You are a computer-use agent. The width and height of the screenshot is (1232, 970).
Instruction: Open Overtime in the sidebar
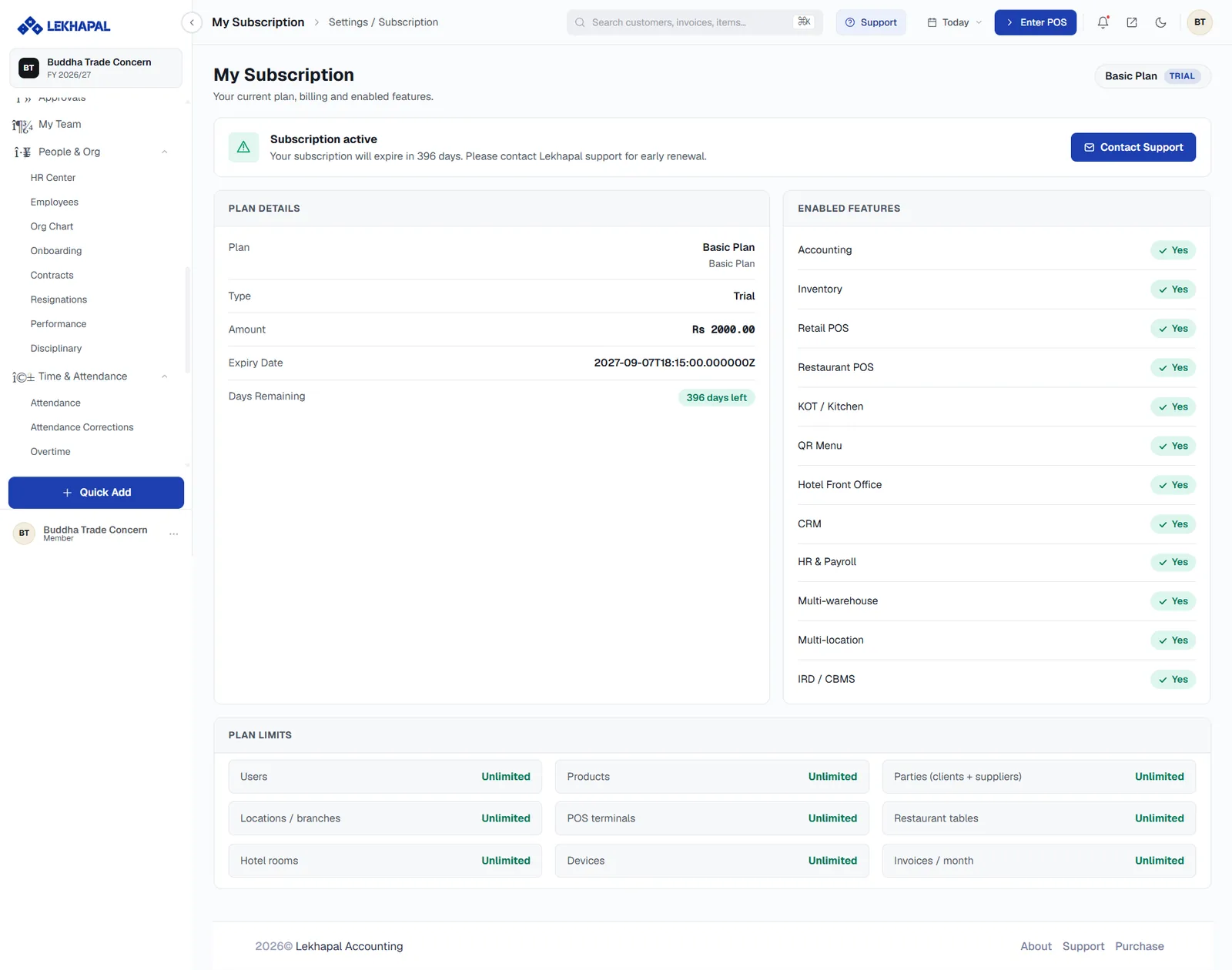(50, 452)
